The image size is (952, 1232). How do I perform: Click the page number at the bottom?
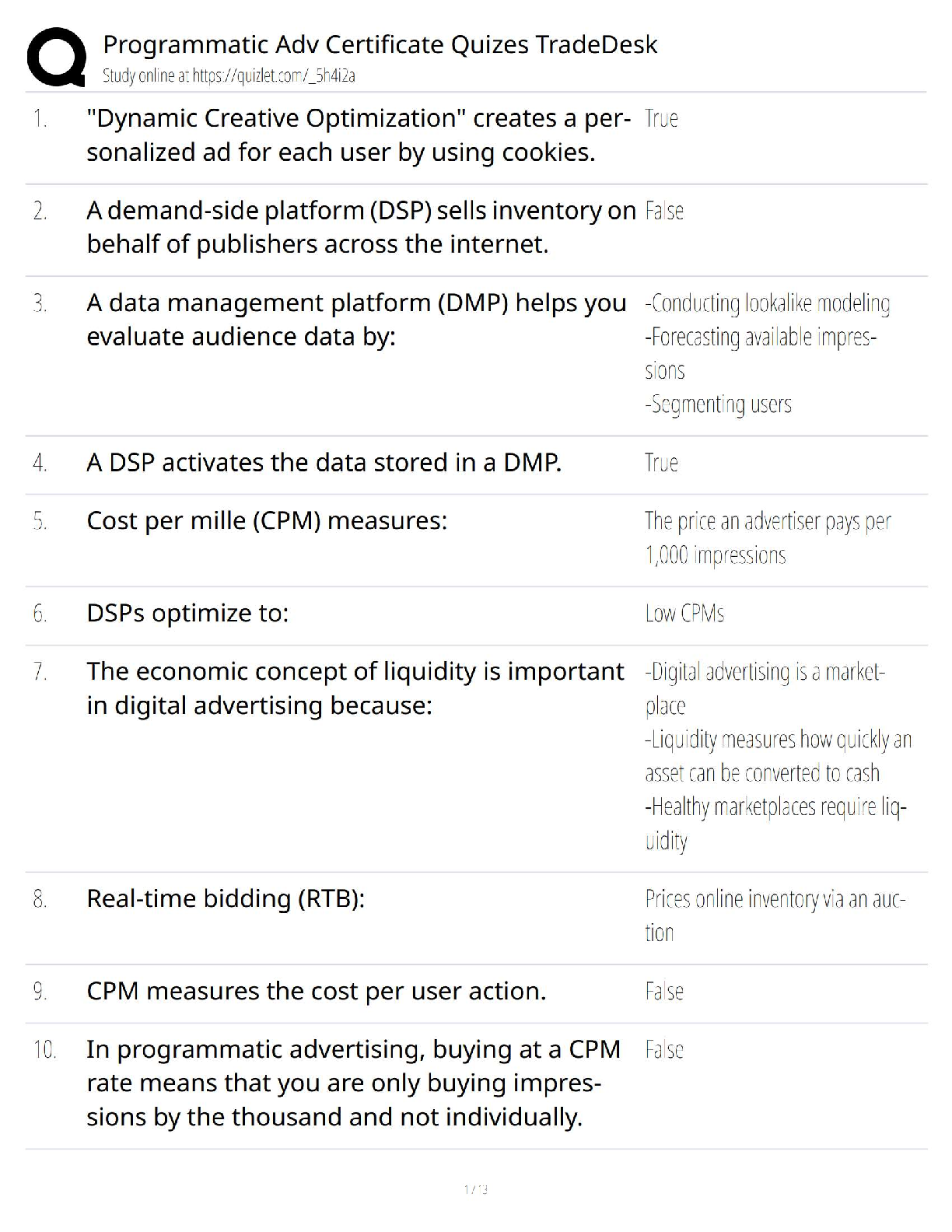pyautogui.click(x=475, y=1188)
